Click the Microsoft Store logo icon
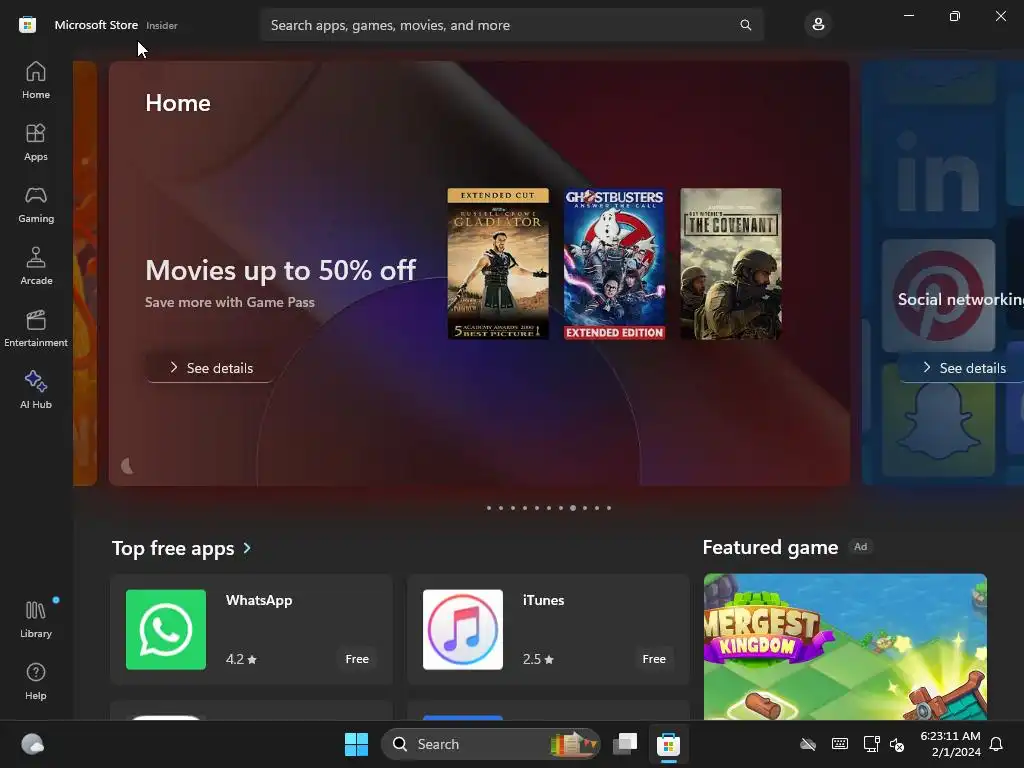The height and width of the screenshot is (768, 1024). 27,25
